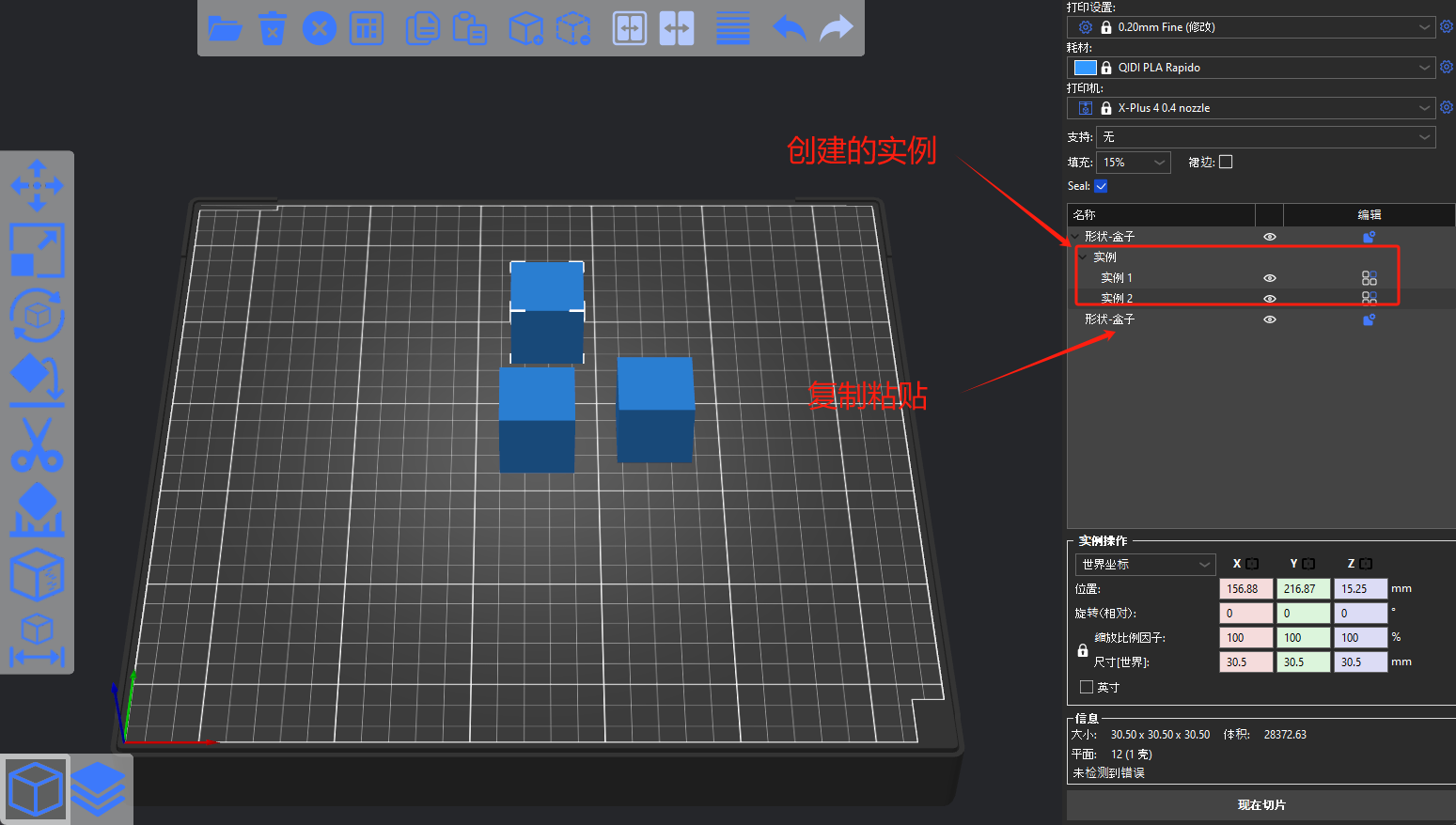
Task: Open the 填充 infill 15% dropdown
Action: 1134,163
